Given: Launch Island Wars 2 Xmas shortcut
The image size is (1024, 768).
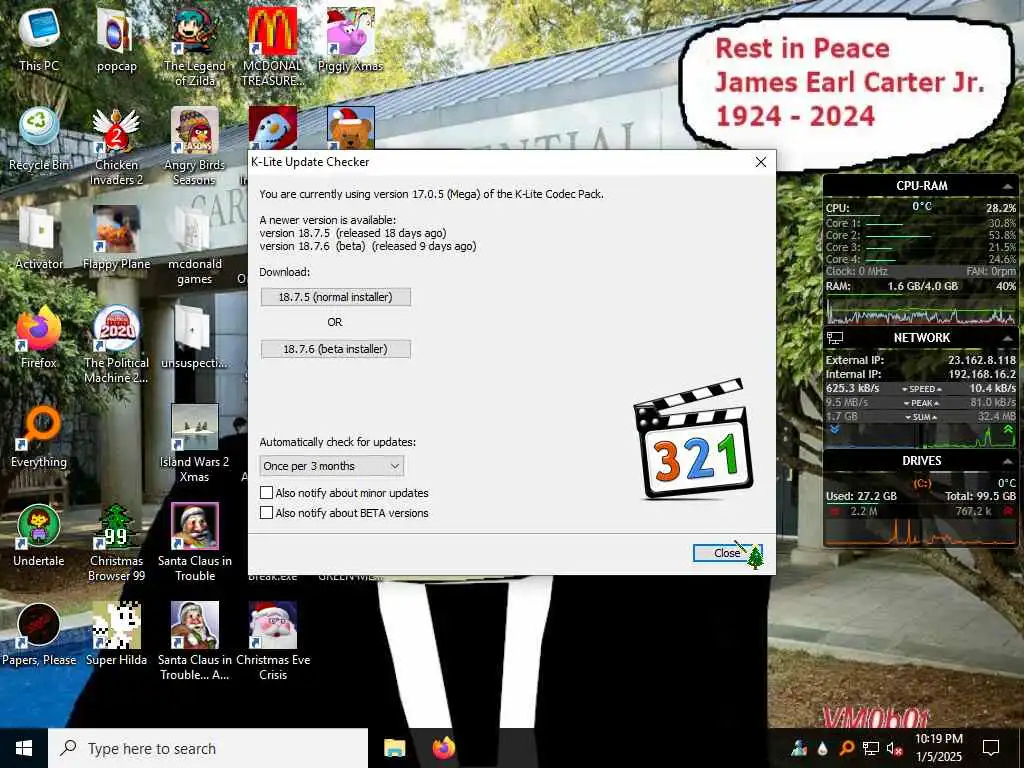Looking at the screenshot, I should pos(195,444).
